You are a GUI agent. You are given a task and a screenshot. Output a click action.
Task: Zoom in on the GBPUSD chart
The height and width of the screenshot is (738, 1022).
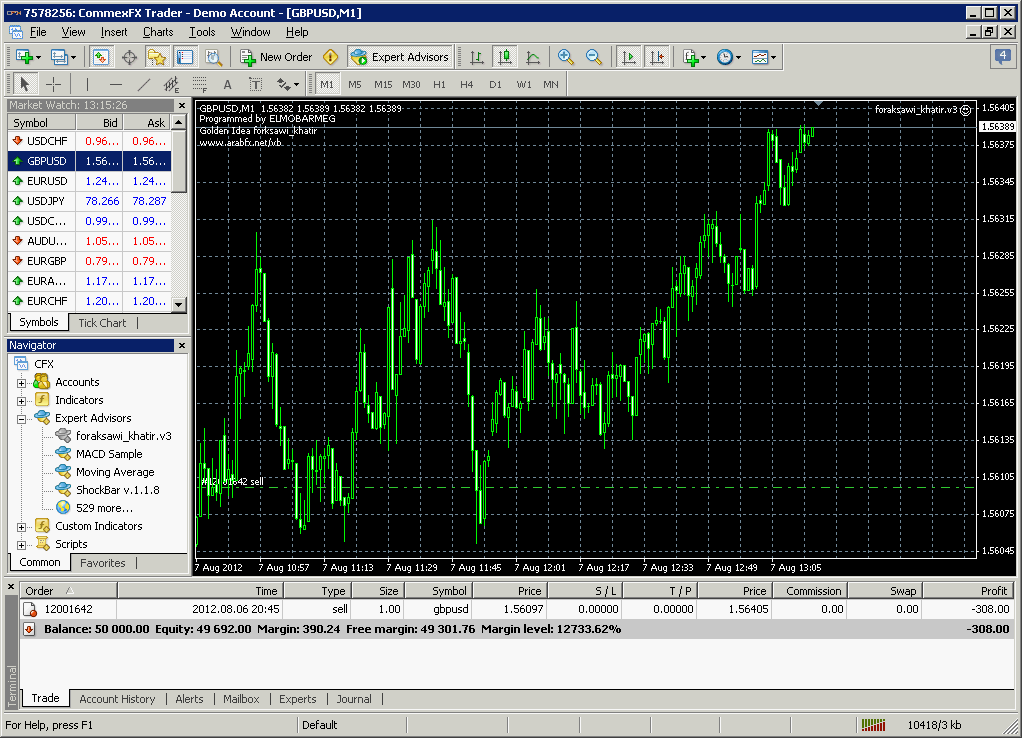click(565, 57)
